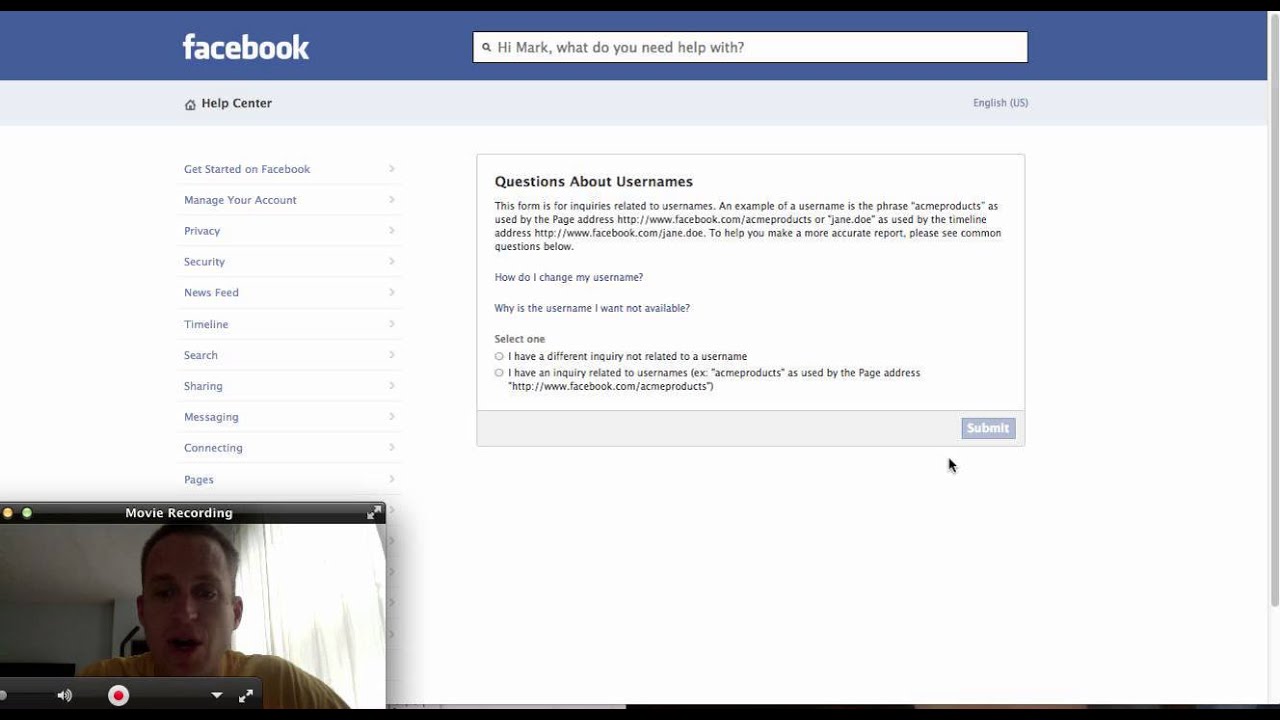Click the yellow minimize button of Movie Recording
This screenshot has width=1280, height=720.
pos(8,513)
